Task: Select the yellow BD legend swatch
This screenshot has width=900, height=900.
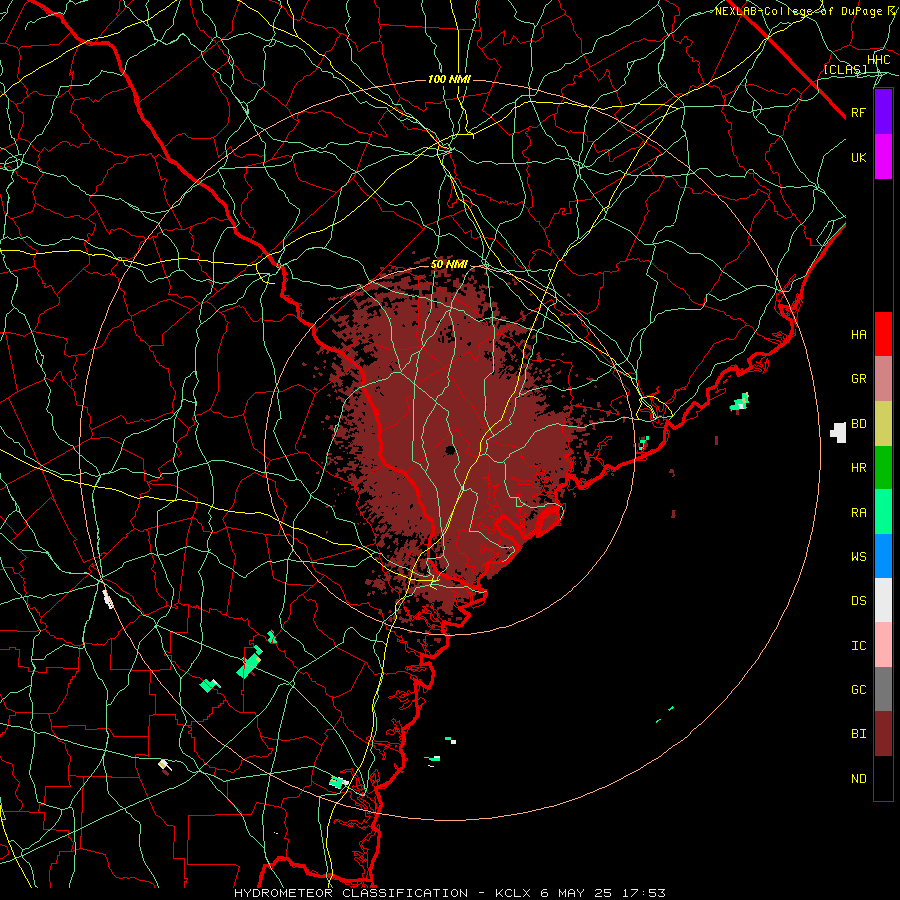Action: click(883, 424)
